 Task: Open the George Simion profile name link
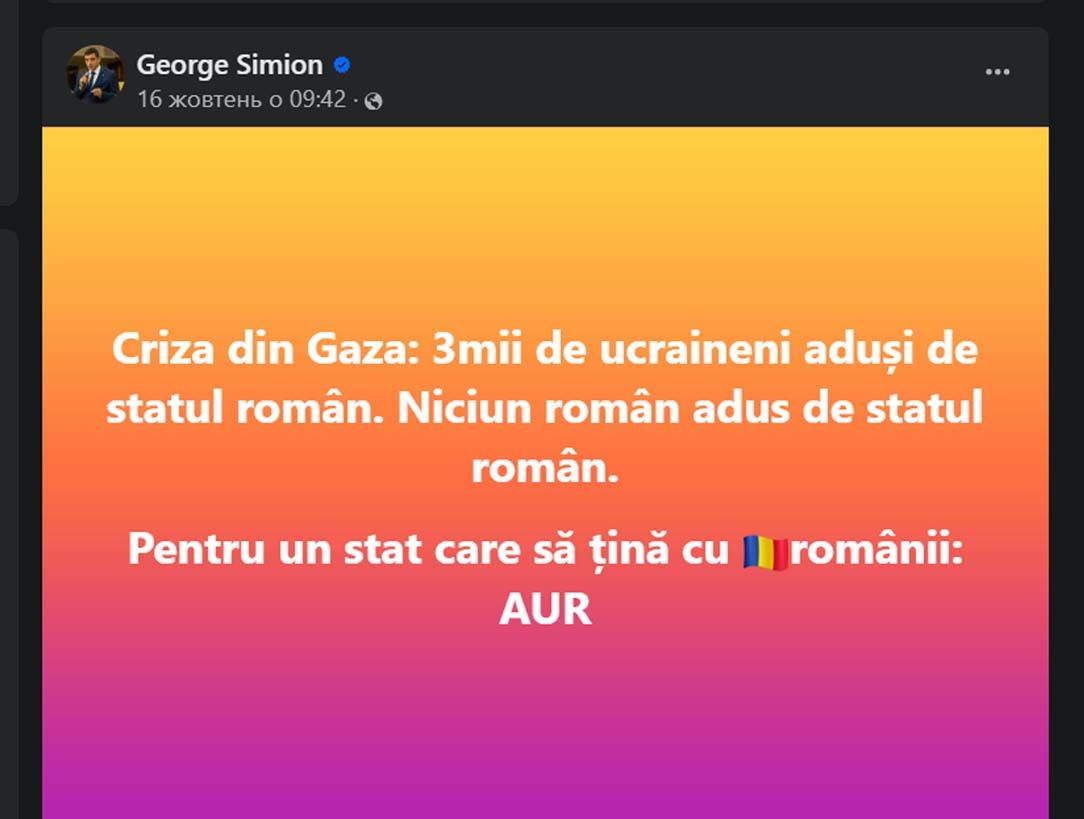[229, 65]
